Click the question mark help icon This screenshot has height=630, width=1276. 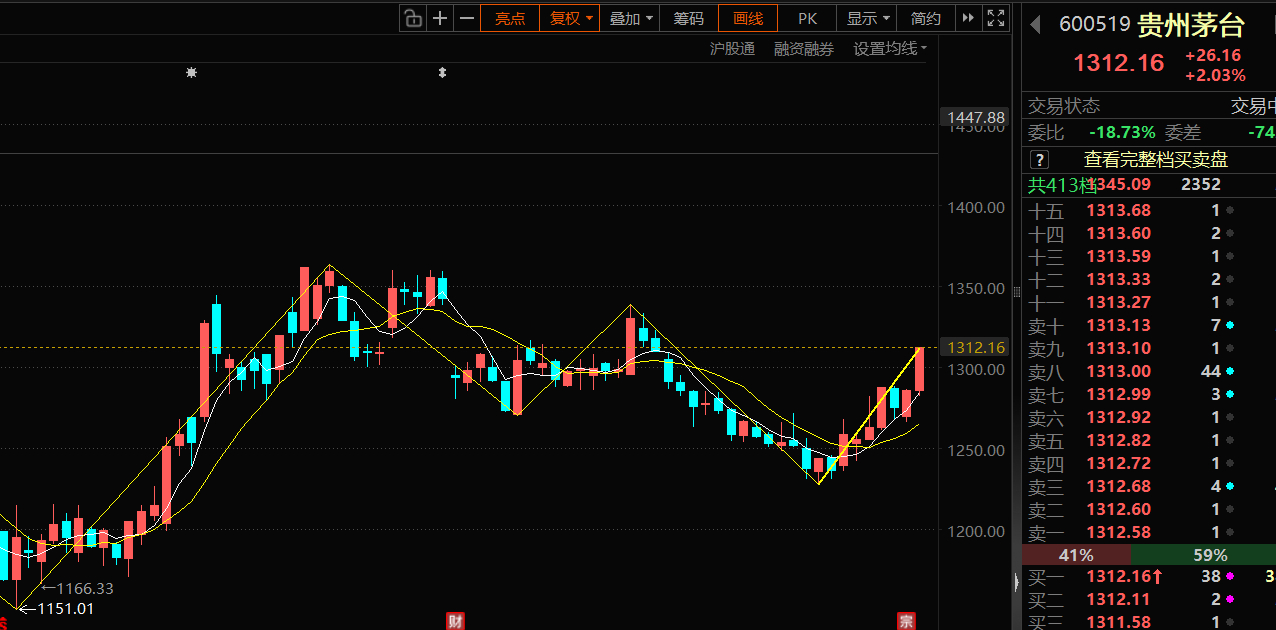[x=1040, y=159]
